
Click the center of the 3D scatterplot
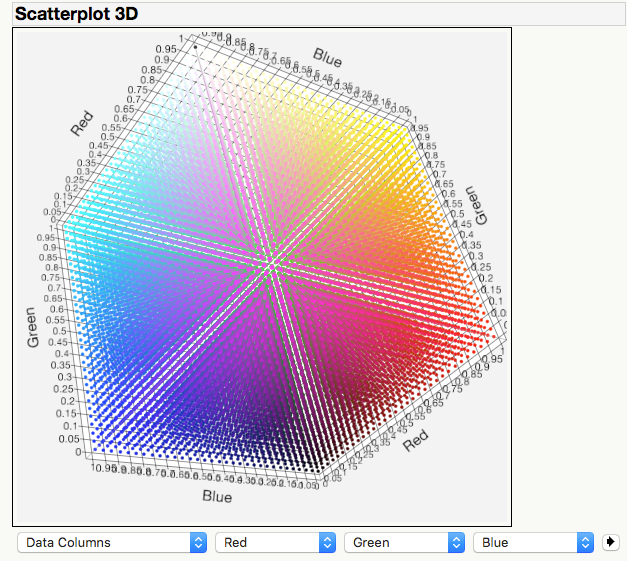coord(262,277)
